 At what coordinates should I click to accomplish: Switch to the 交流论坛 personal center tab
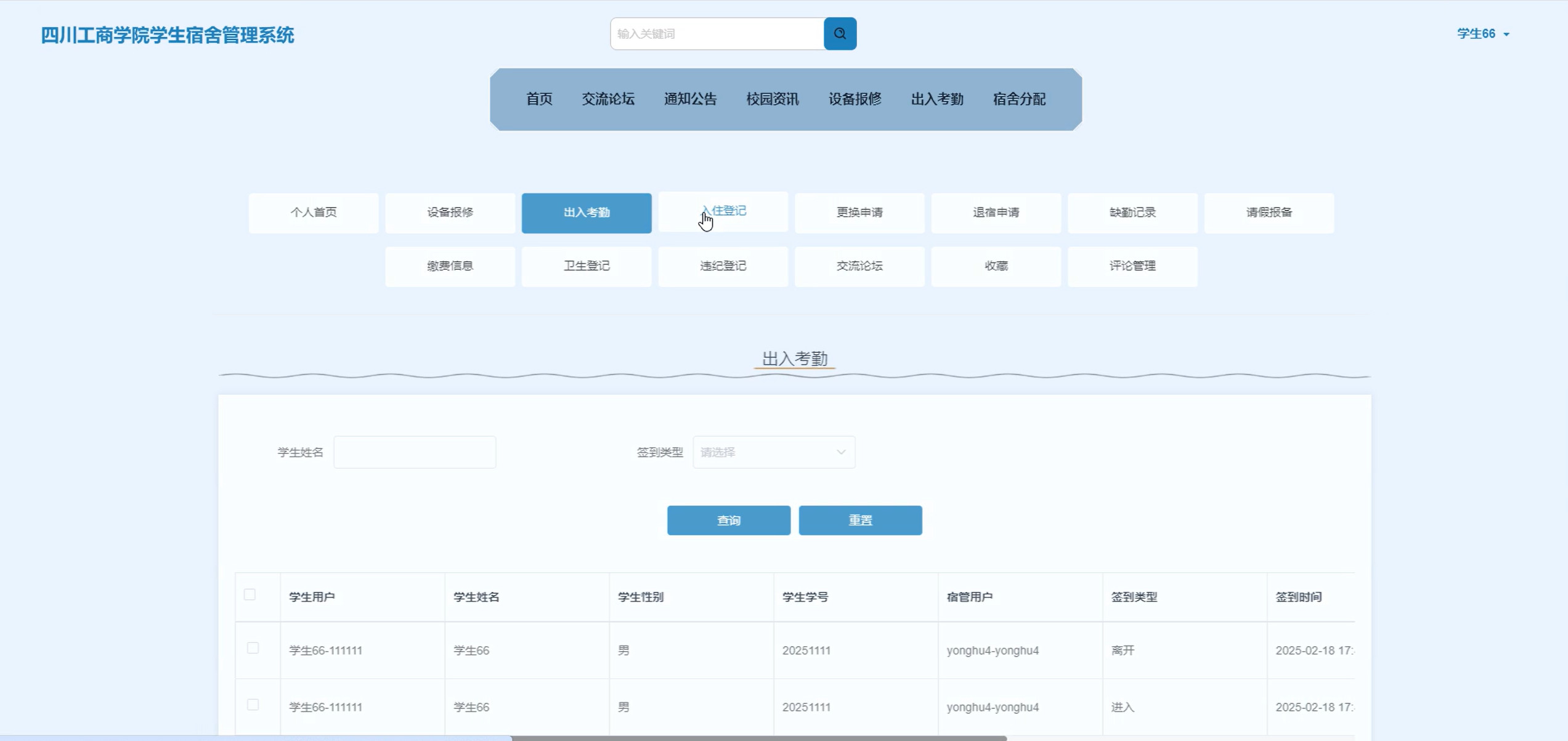(x=859, y=266)
